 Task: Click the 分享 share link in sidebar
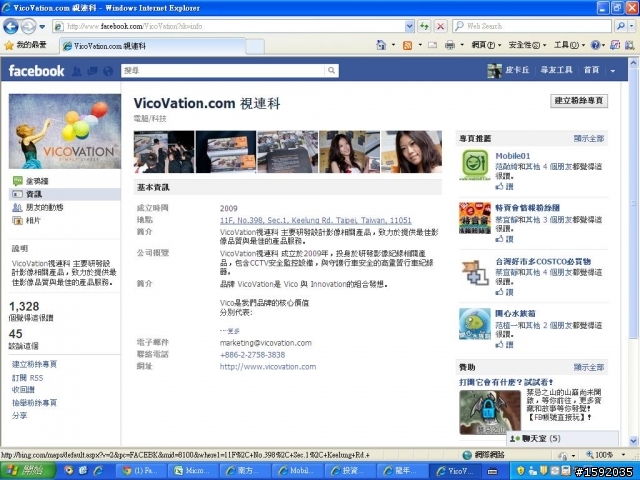(19, 416)
